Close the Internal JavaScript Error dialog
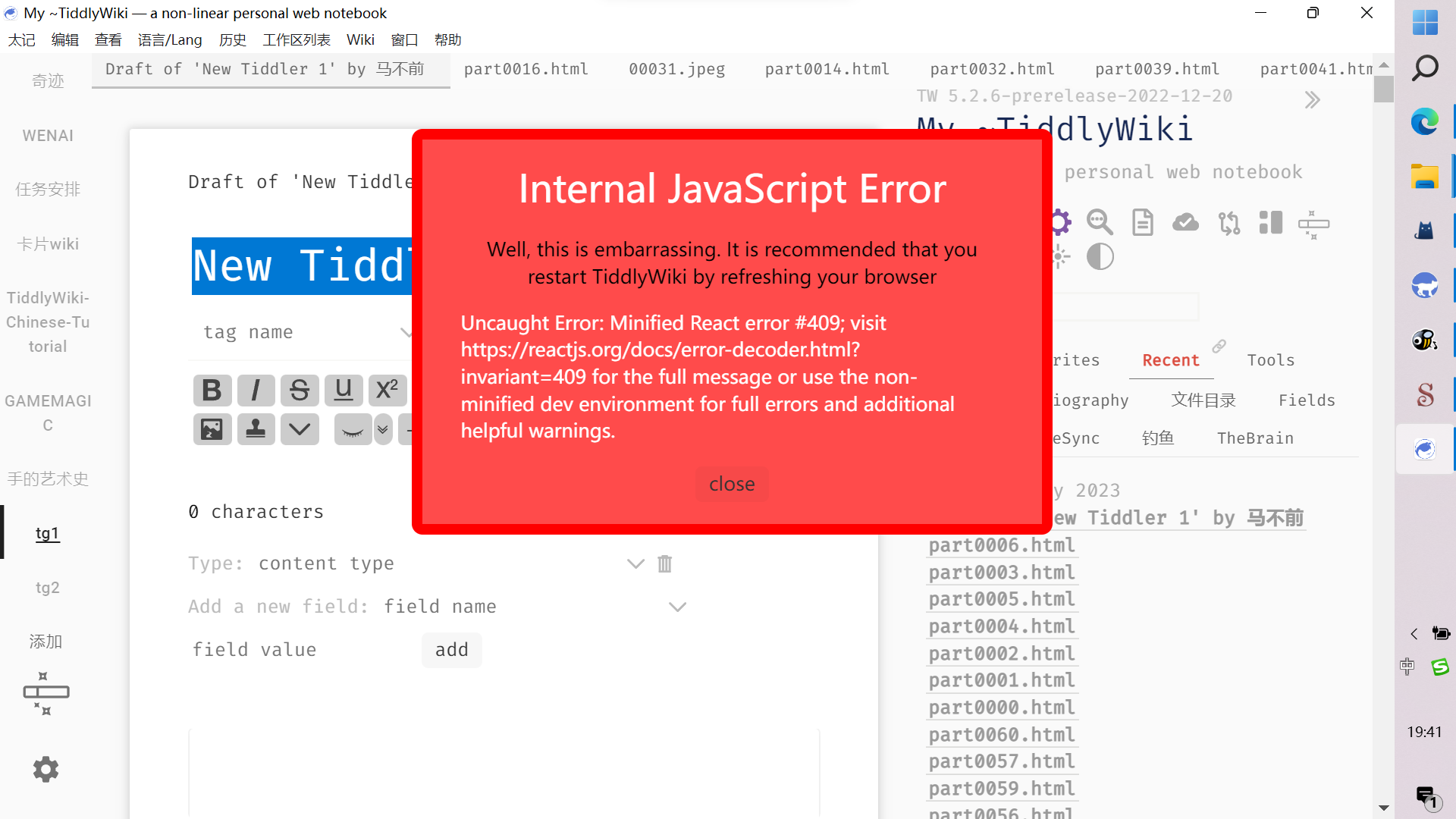Viewport: 1456px width, 819px height. (x=732, y=484)
